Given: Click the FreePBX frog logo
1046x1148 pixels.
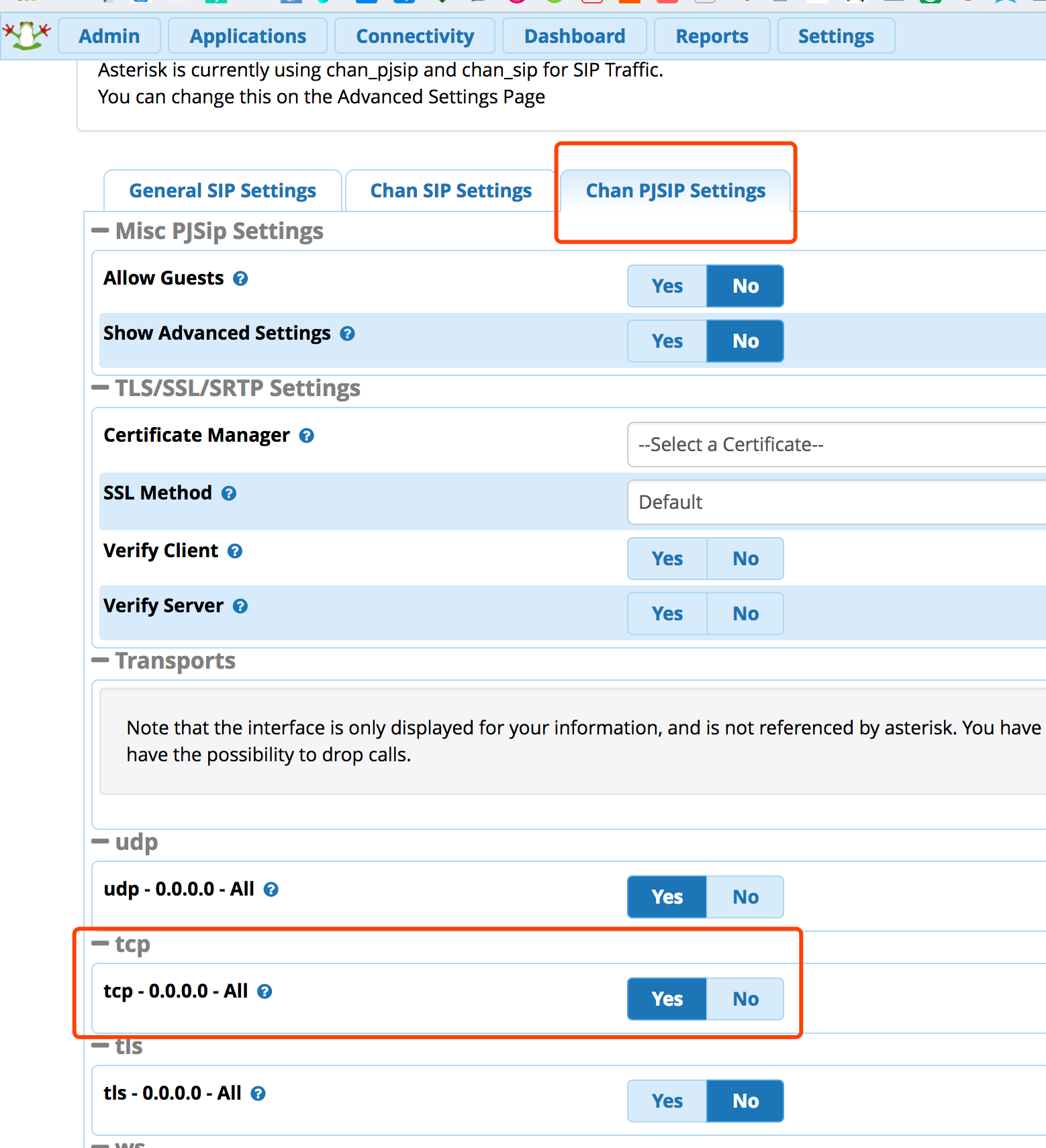Looking at the screenshot, I should click(x=27, y=35).
